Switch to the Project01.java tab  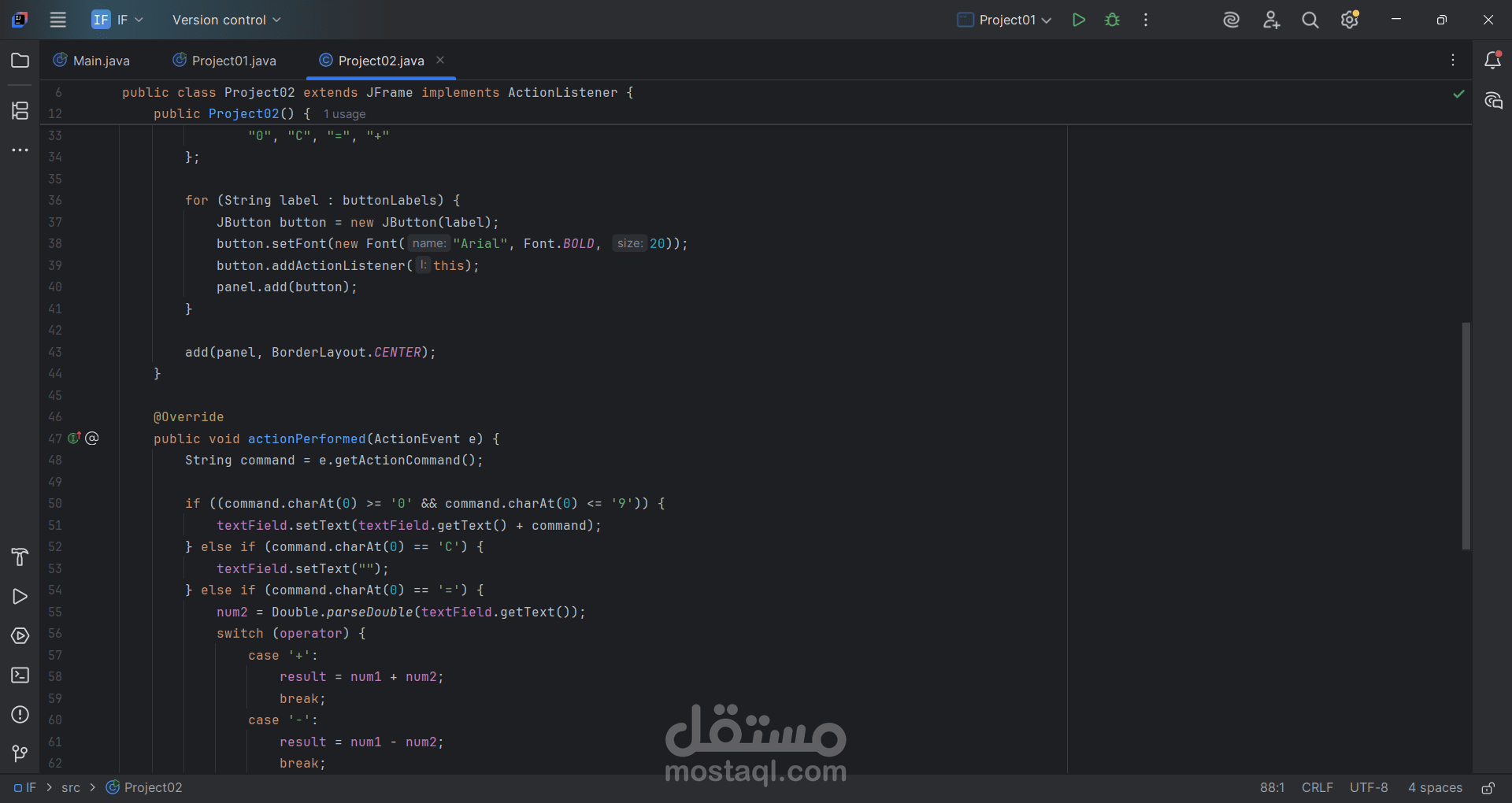coord(224,61)
